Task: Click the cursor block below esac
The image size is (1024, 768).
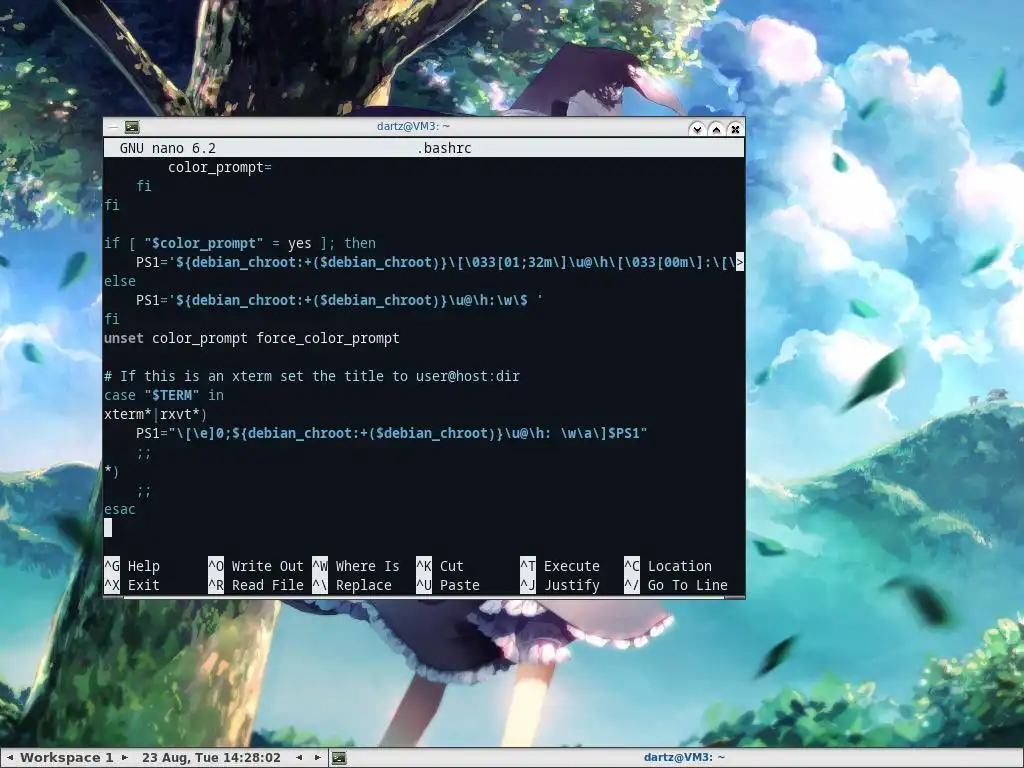Action: point(108,528)
